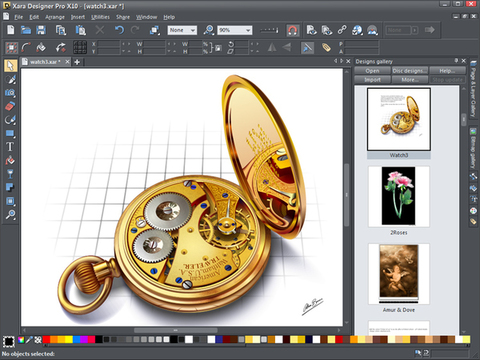Select the Rectangle tool

(10, 134)
